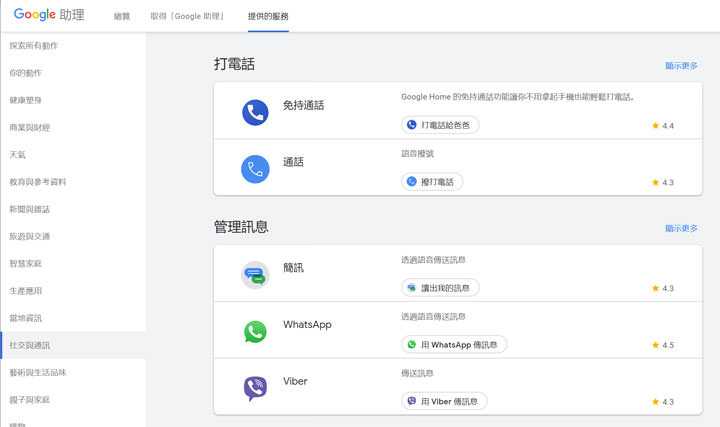Screen dimensions: 720x427
Task: Click 顯示更多 beside 管理訊息
Action: click(681, 228)
